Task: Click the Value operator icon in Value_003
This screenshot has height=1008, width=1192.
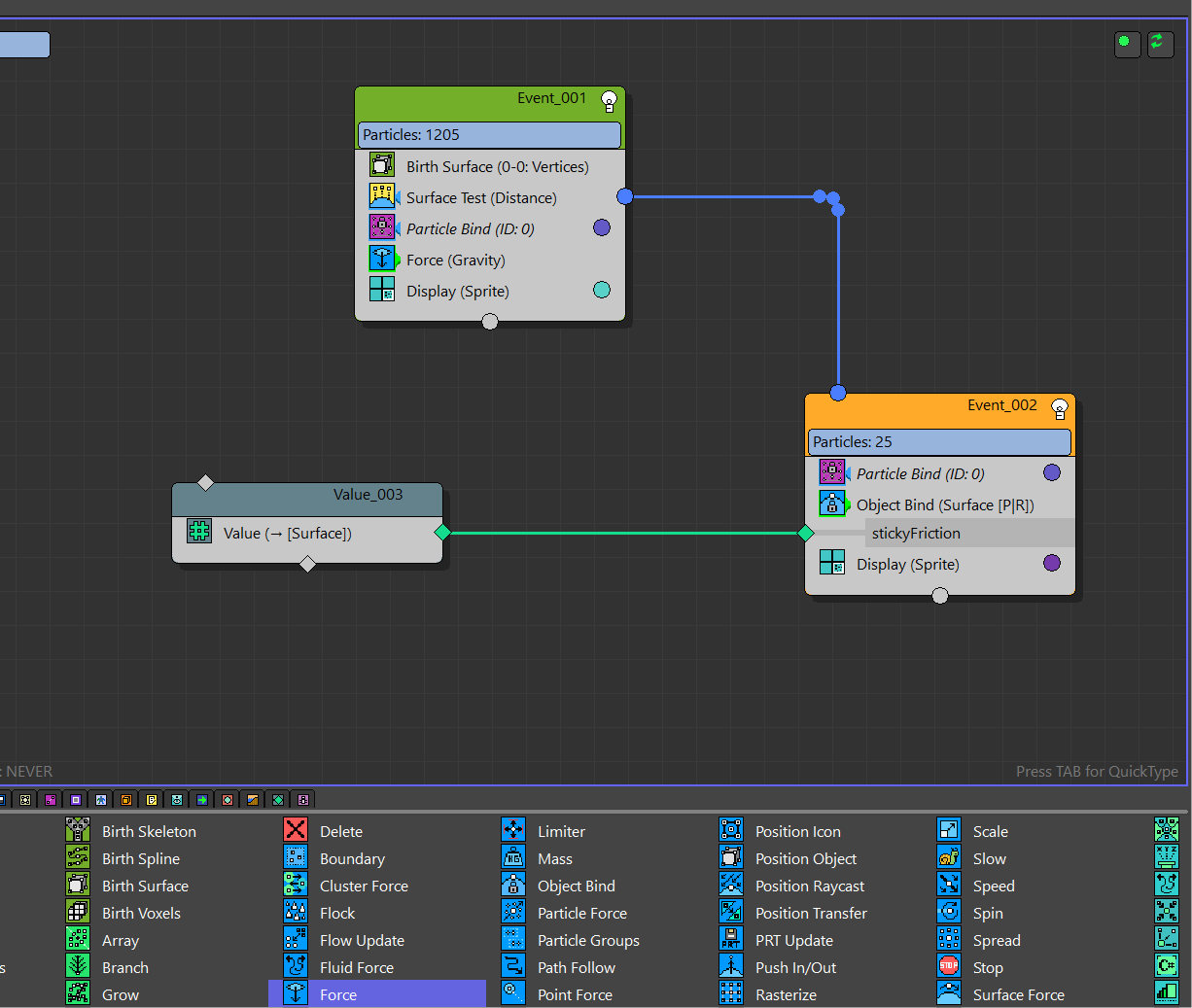Action: (199, 532)
